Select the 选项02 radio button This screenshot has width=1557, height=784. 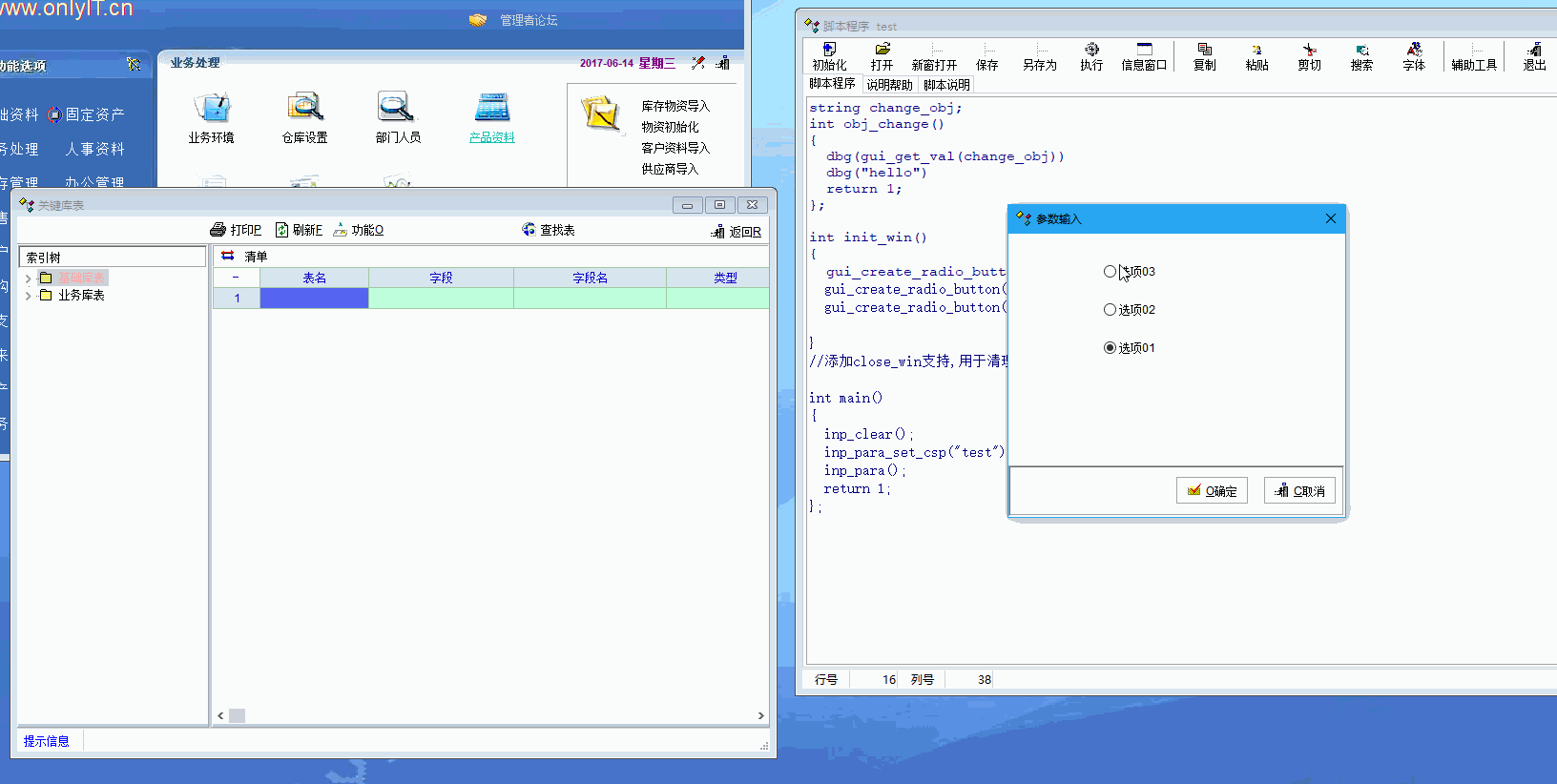click(1110, 310)
